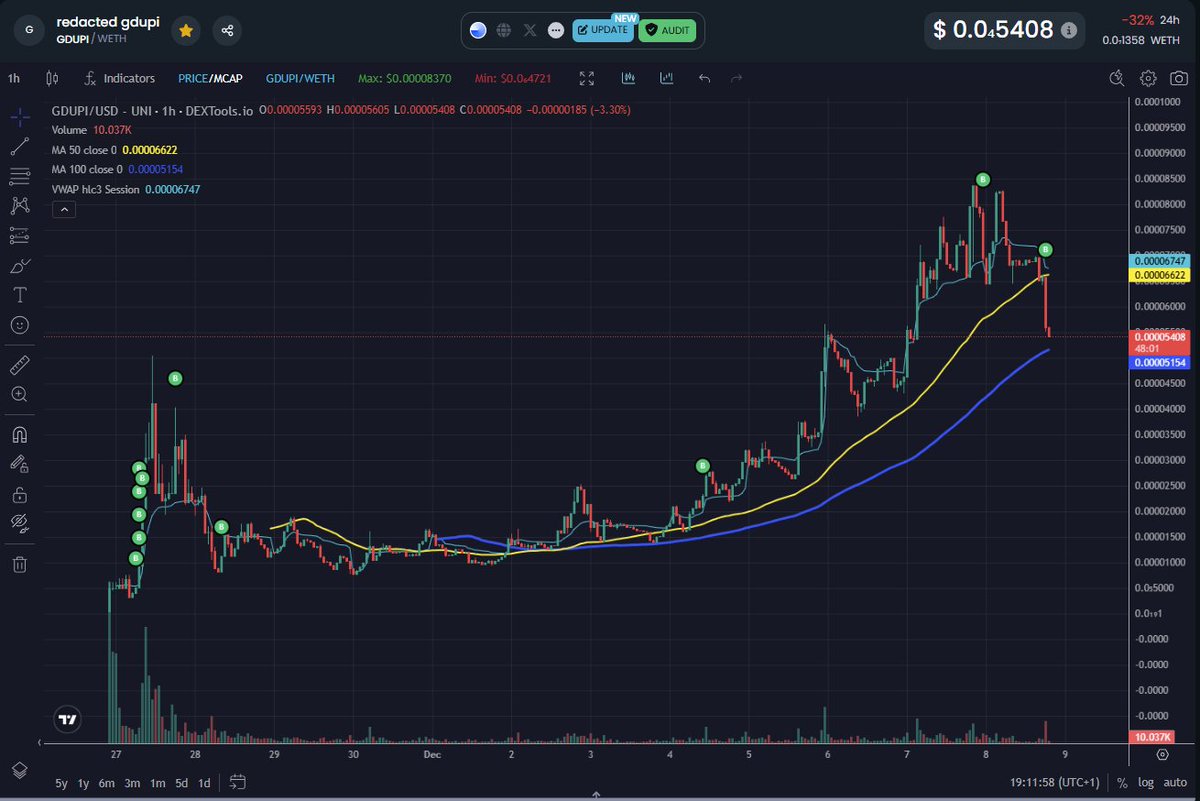Collapse the indicator legend with the caret arrow
Viewport: 1200px width, 801px height.
click(64, 209)
